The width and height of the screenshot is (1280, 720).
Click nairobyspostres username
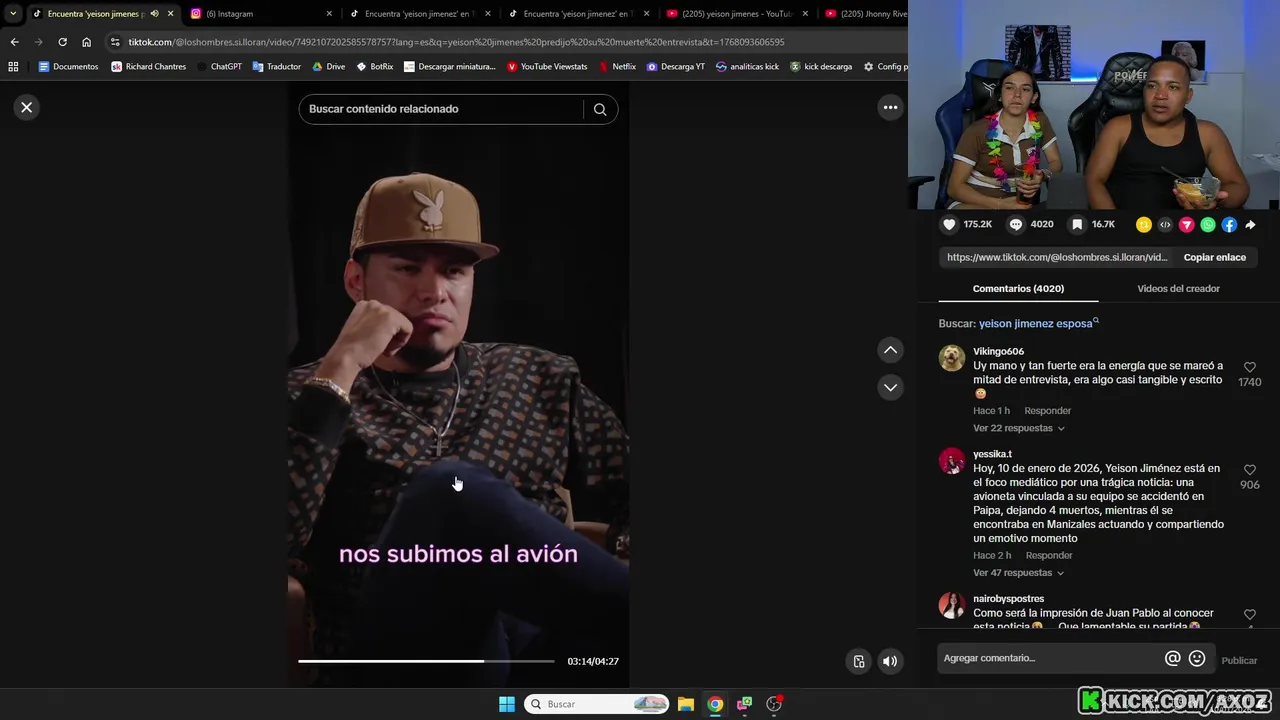click(1008, 599)
